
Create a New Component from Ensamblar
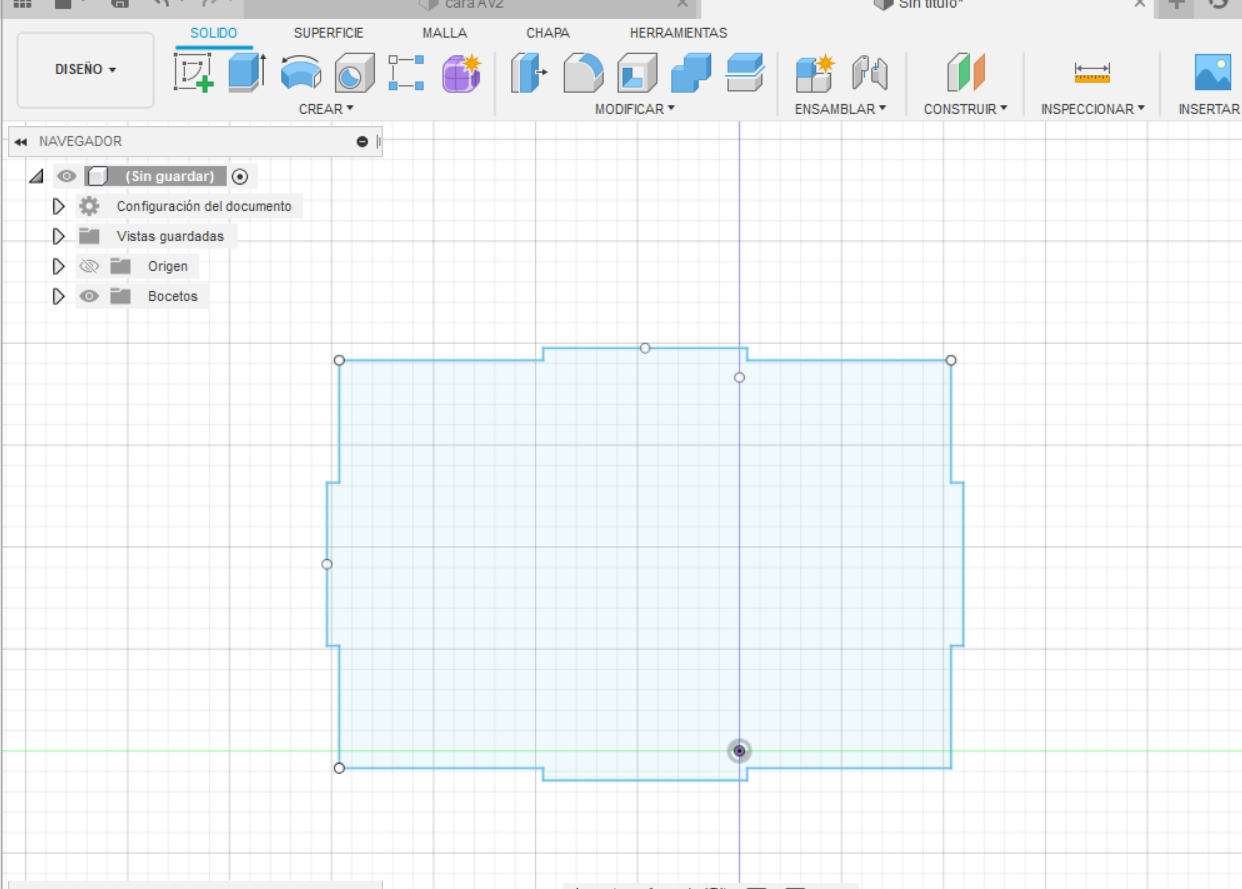coord(814,73)
